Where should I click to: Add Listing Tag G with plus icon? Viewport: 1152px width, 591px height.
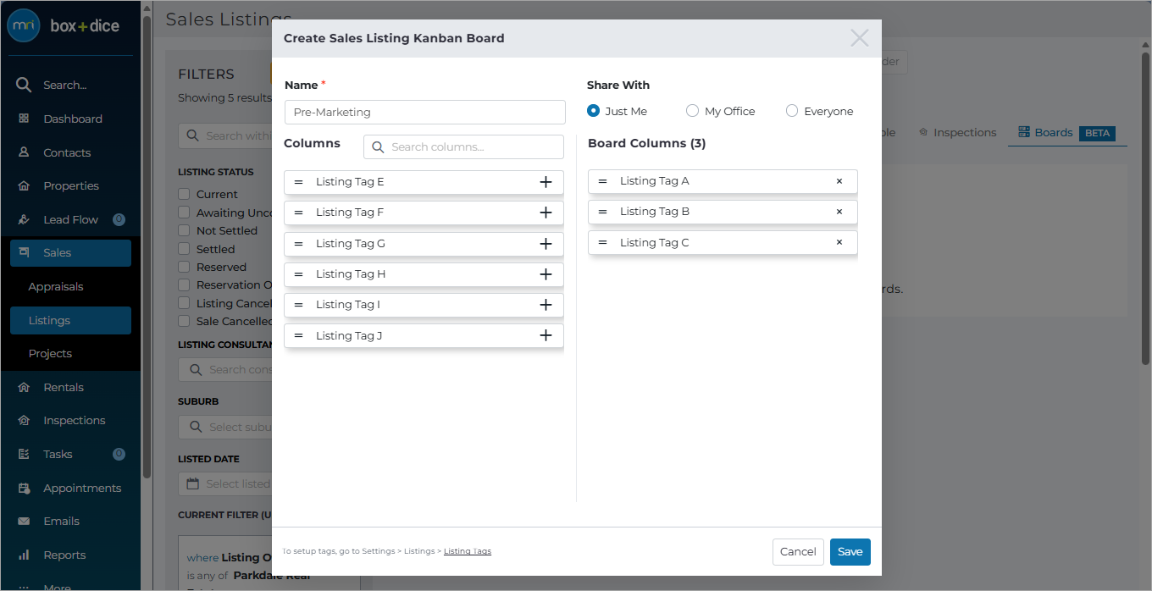(x=545, y=243)
